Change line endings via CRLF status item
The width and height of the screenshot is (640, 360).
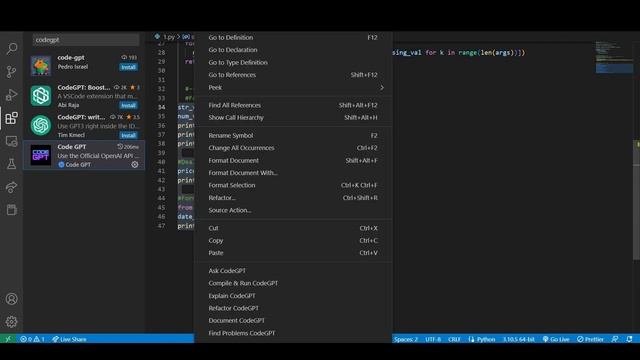pyautogui.click(x=454, y=339)
